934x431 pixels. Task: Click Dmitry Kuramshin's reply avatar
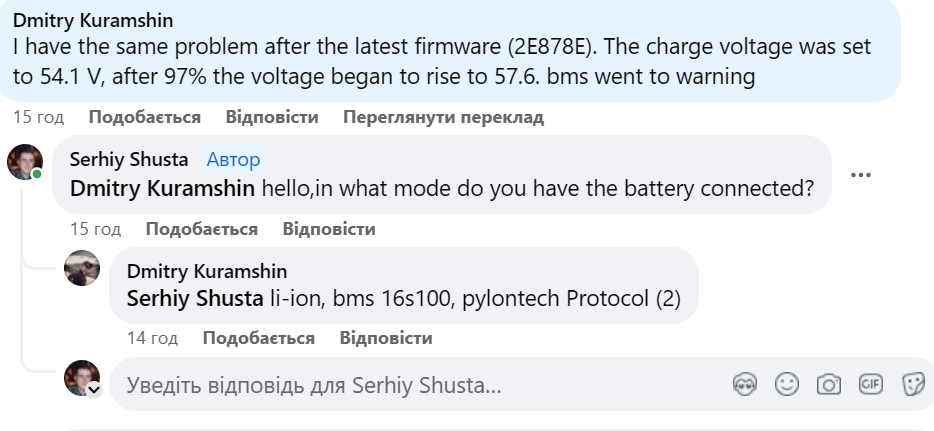[82, 268]
